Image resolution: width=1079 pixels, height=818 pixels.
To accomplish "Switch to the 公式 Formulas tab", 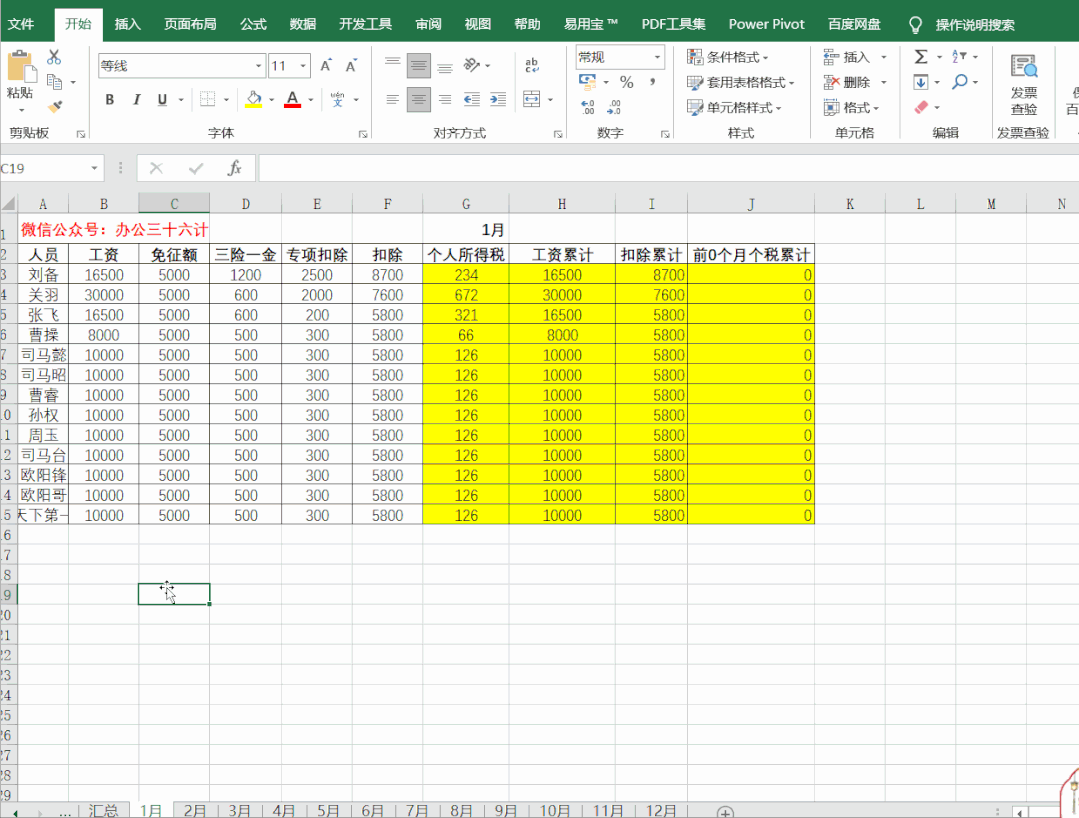I will click(253, 24).
